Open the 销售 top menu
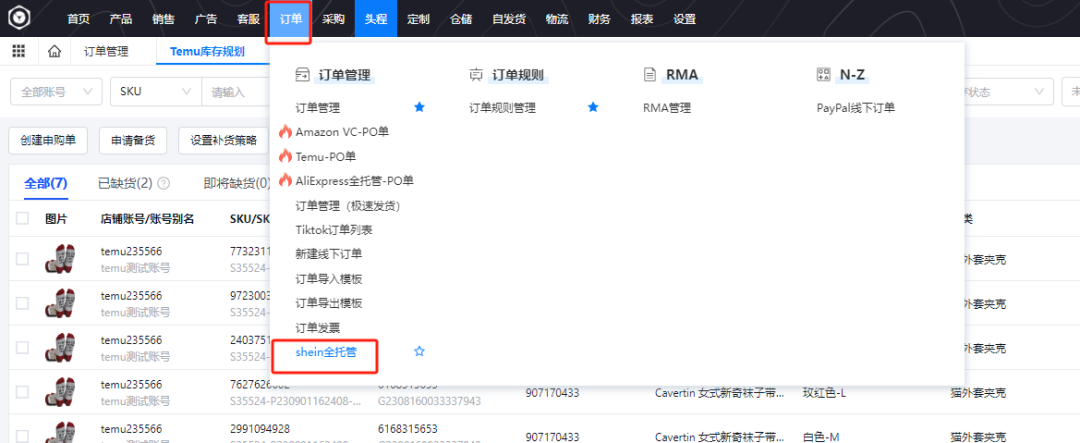Image resolution: width=1080 pixels, height=443 pixels. click(163, 19)
